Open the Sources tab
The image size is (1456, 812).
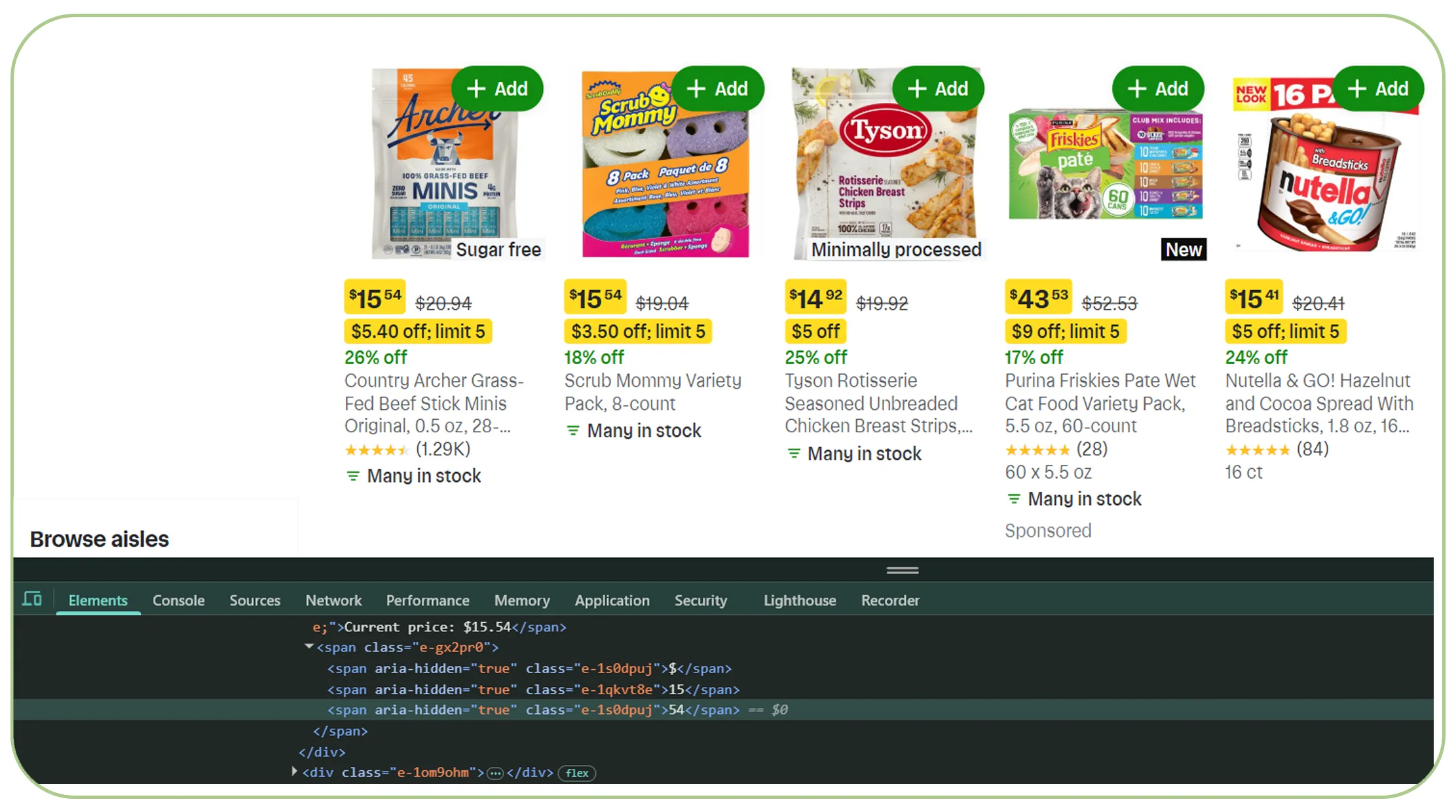pos(255,600)
